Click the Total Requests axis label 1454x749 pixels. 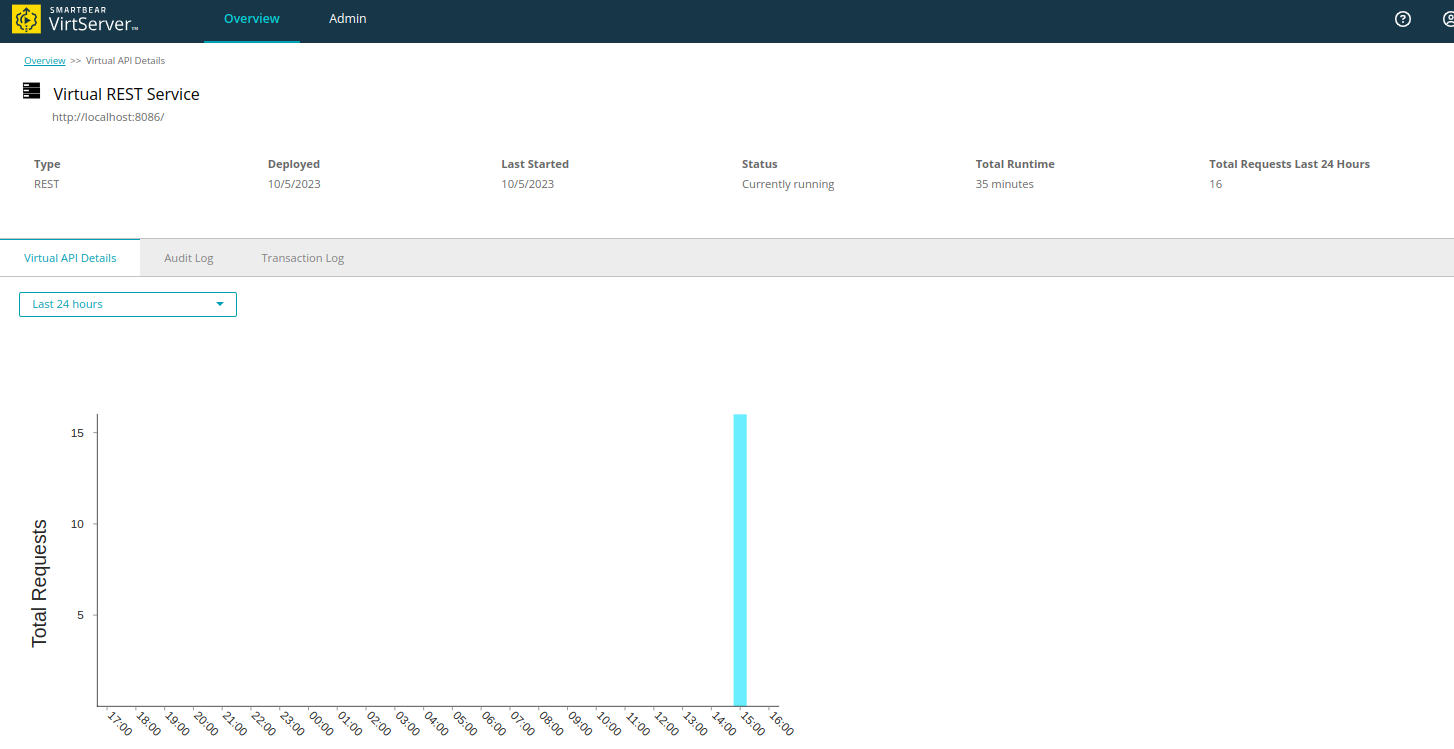(40, 583)
